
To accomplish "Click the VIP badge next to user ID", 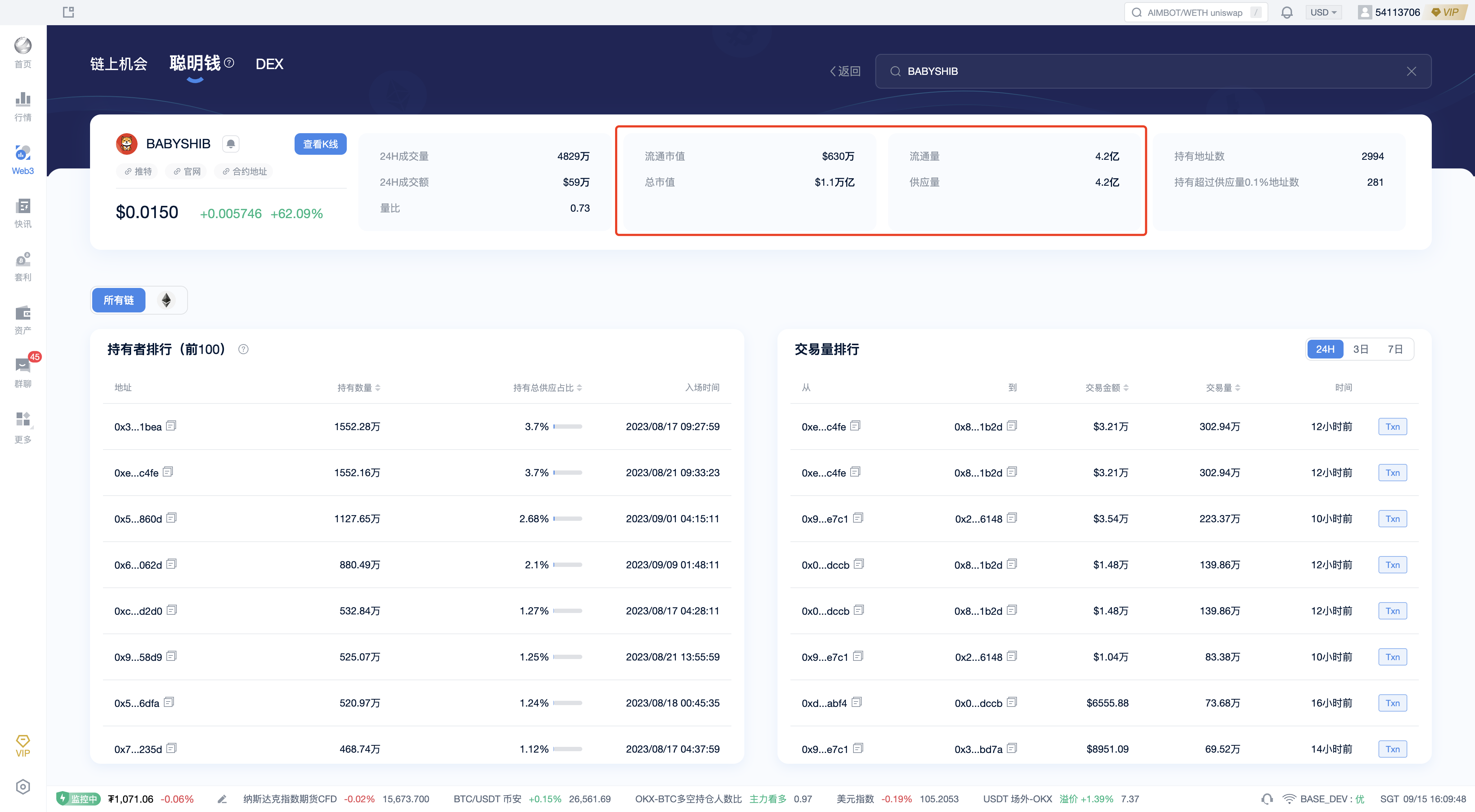I will (x=1445, y=12).
